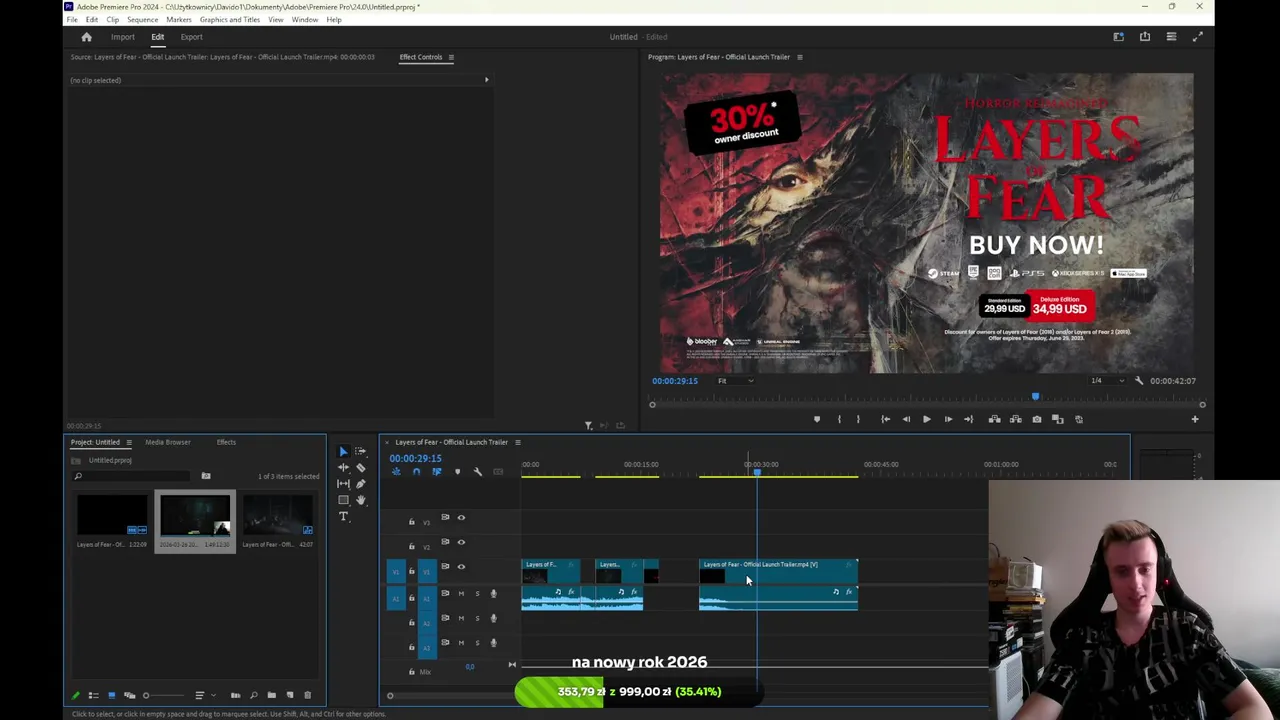The image size is (1280, 720).
Task: Select the Razor tool
Action: click(x=360, y=468)
